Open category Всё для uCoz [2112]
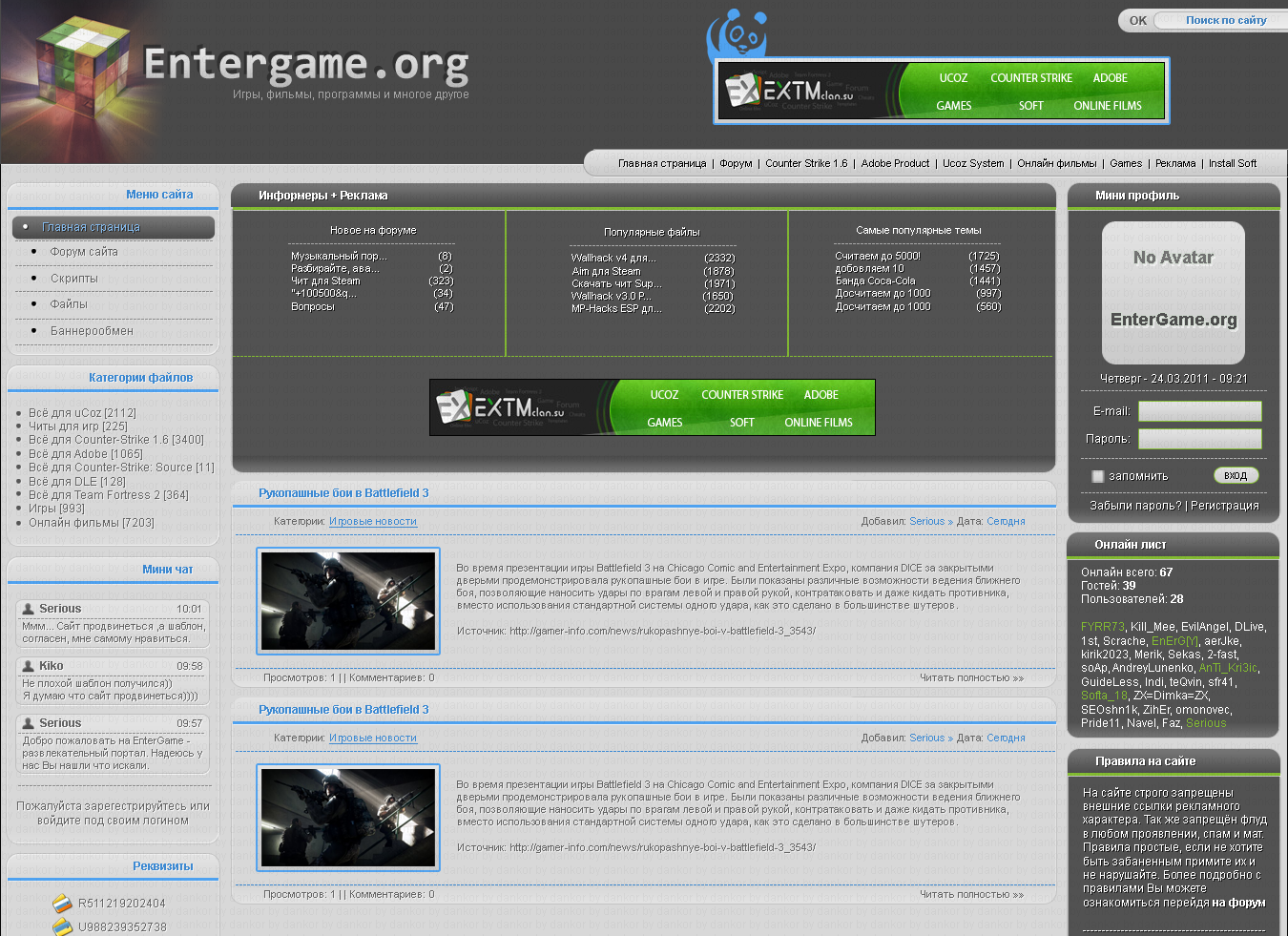The height and width of the screenshot is (936, 1288). (82, 413)
